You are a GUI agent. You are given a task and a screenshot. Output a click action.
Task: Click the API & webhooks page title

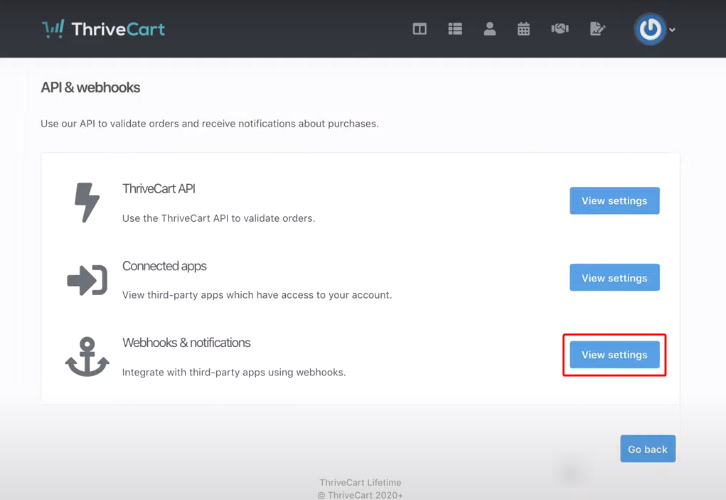tap(90, 88)
